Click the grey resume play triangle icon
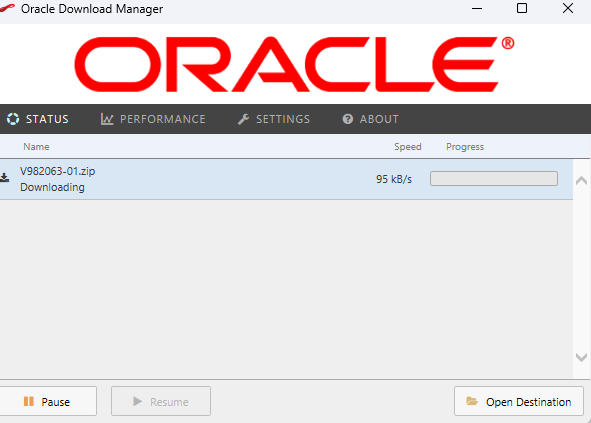 coord(138,401)
